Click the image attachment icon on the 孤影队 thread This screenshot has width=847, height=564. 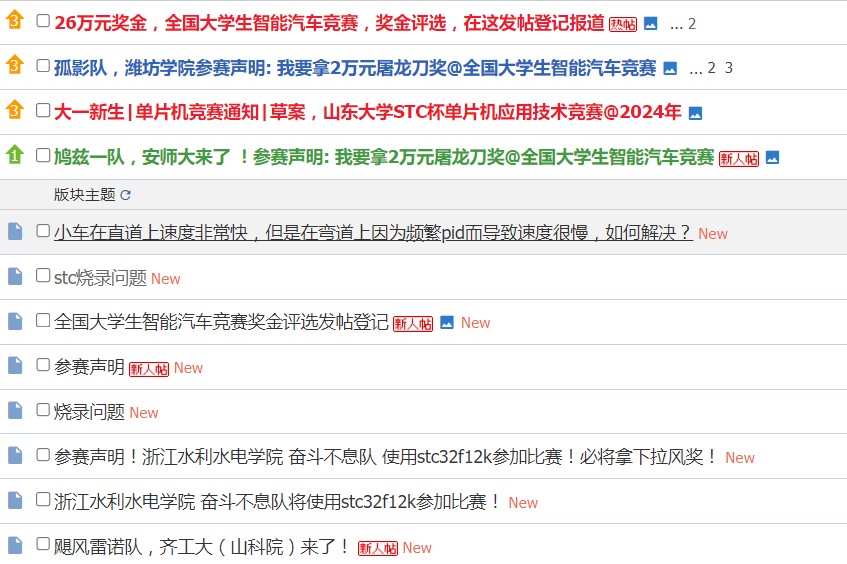pos(670,68)
